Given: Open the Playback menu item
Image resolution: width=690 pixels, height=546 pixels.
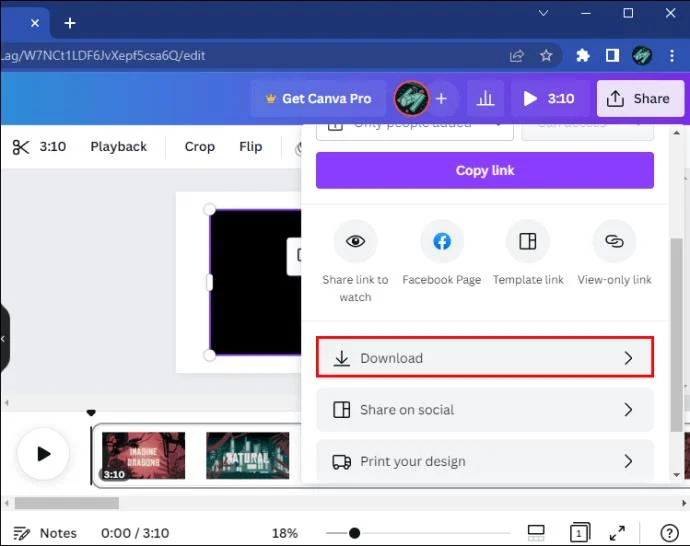Looking at the screenshot, I should tap(118, 147).
